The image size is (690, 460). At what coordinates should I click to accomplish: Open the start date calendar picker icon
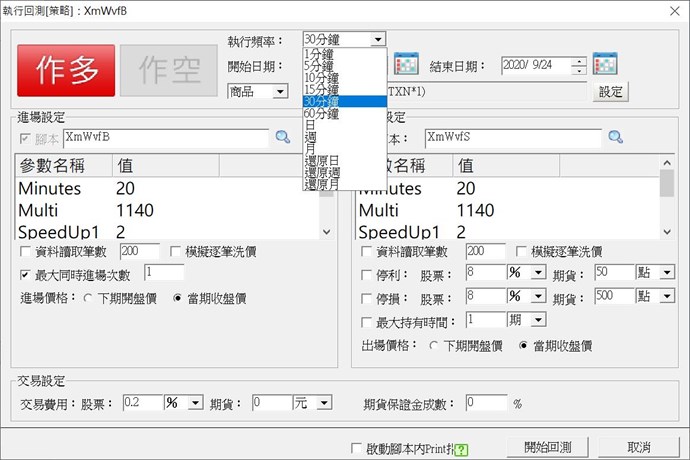(x=406, y=65)
